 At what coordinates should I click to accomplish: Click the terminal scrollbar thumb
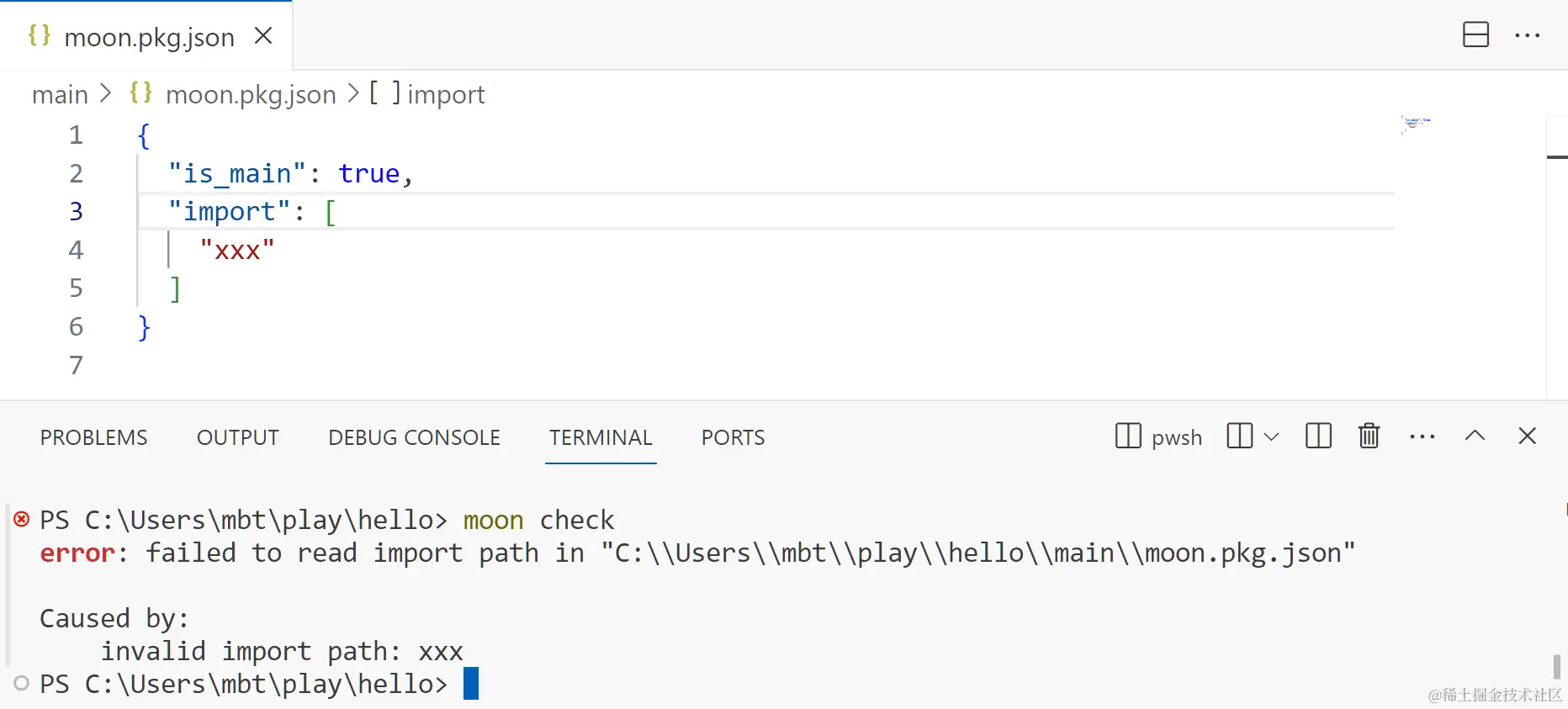coord(1556,666)
